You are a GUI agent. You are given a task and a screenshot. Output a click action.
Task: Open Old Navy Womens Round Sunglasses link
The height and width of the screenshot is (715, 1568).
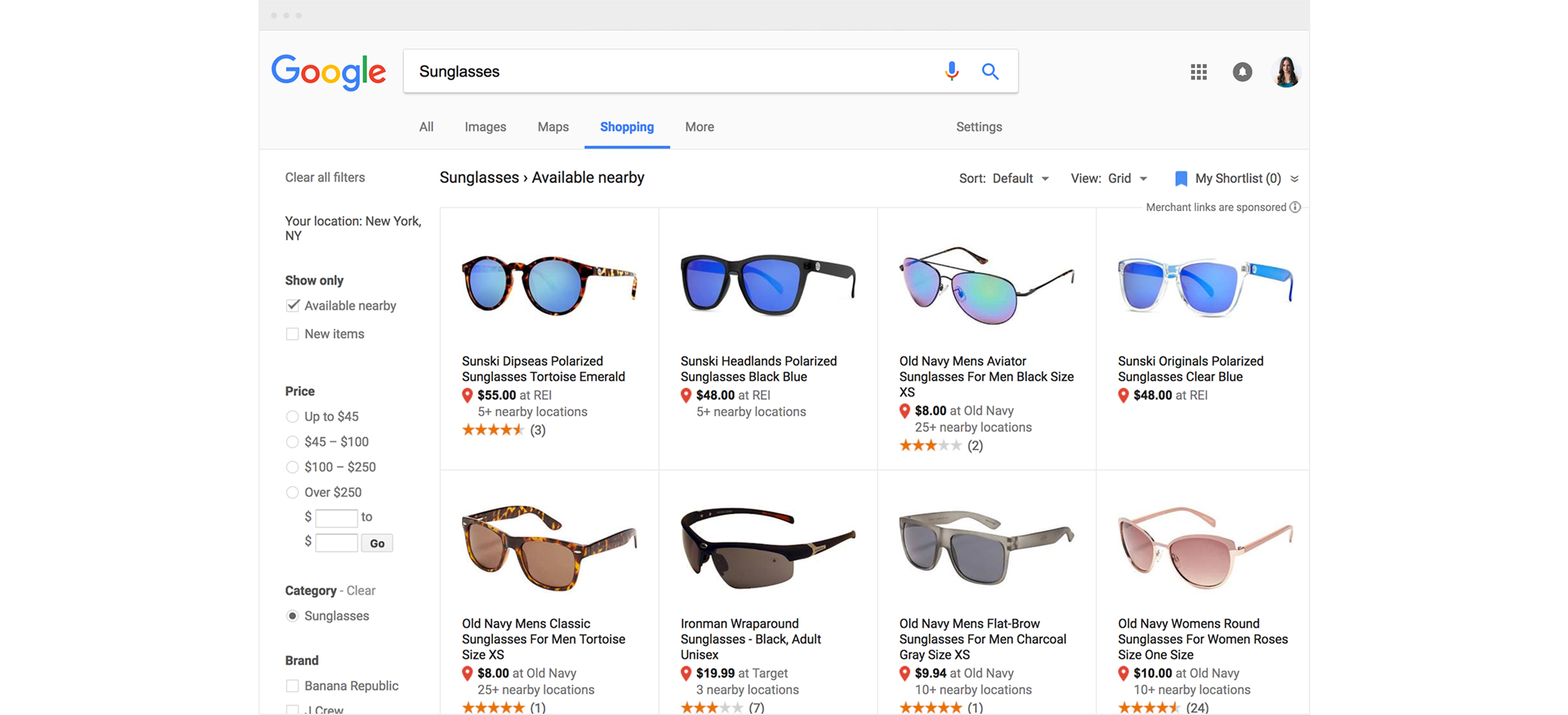tap(1203, 639)
